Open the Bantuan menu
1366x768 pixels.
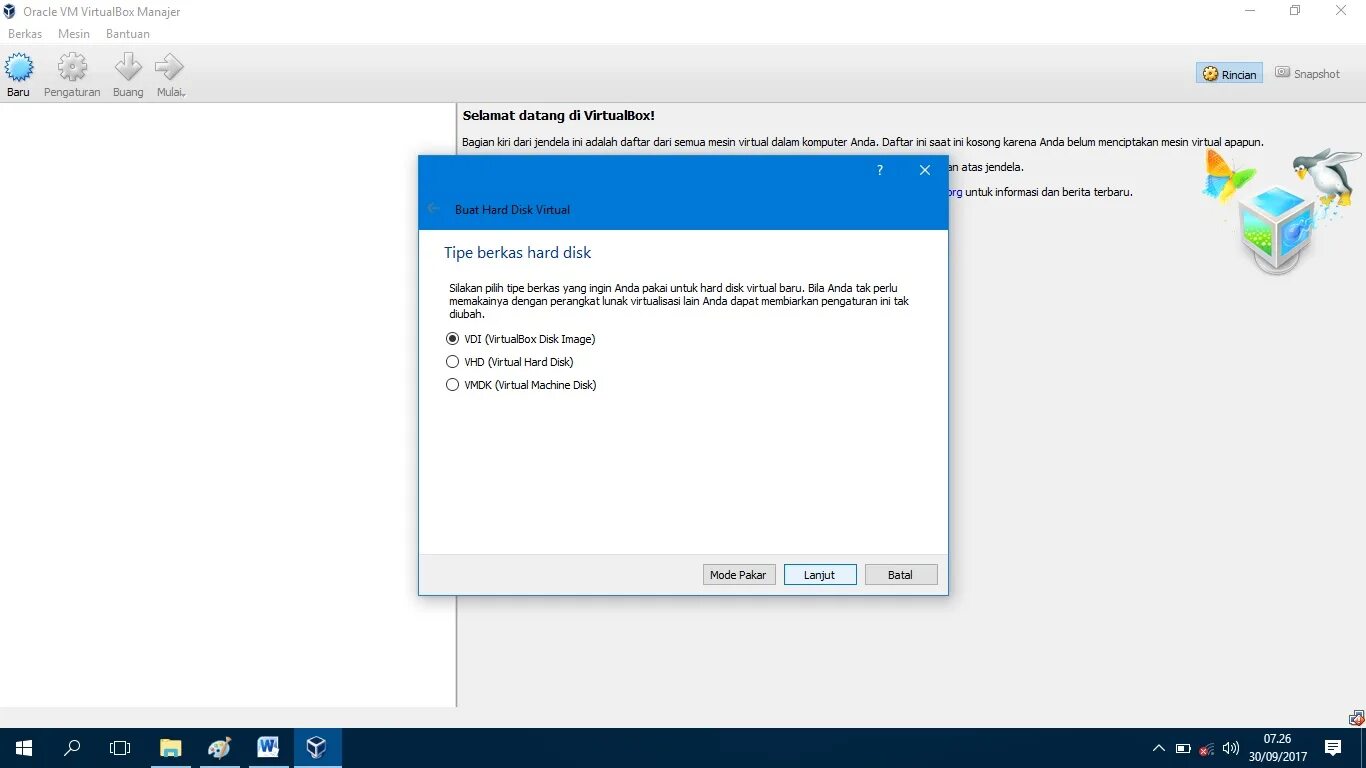[x=128, y=34]
